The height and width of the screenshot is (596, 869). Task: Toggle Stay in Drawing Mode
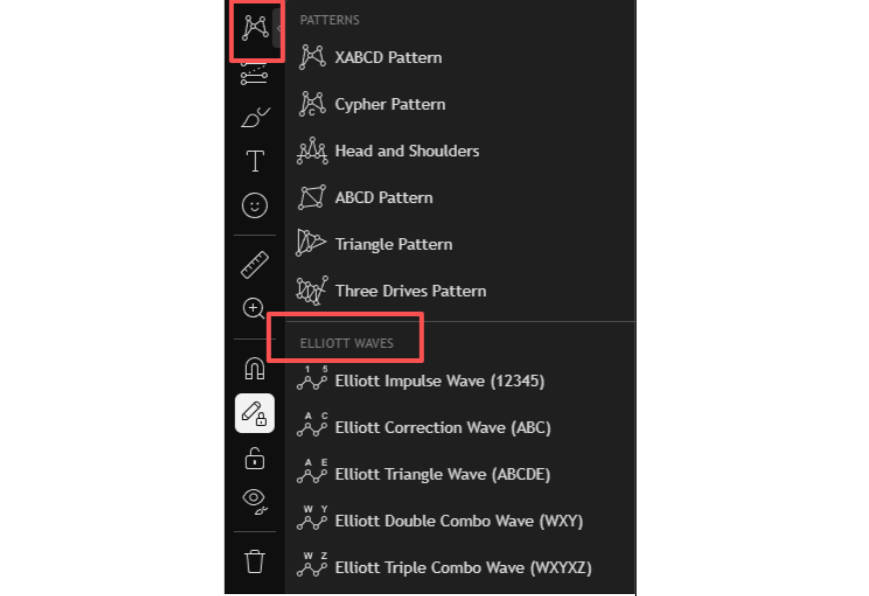pos(255,414)
